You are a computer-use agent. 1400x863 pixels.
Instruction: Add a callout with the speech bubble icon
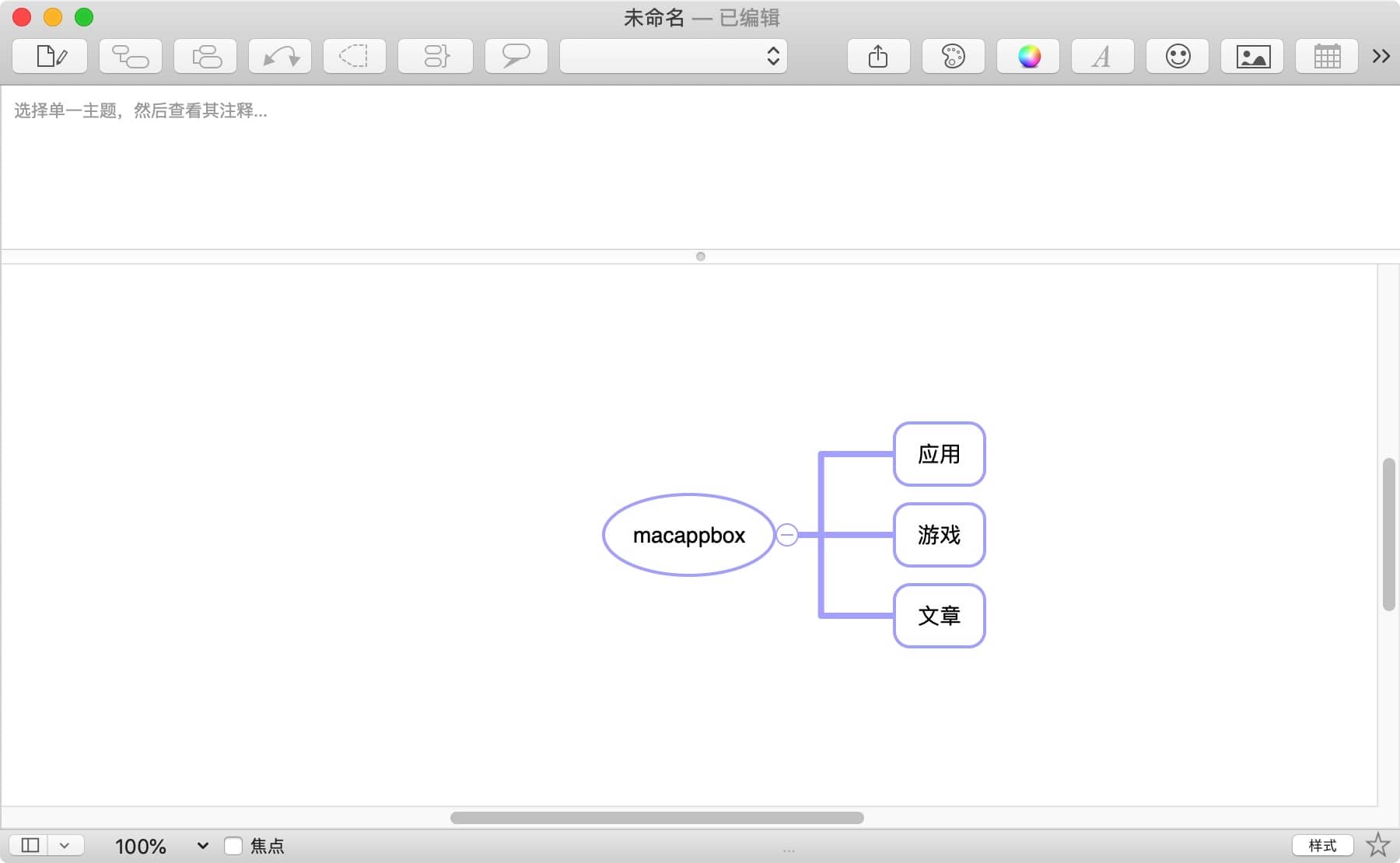516,56
